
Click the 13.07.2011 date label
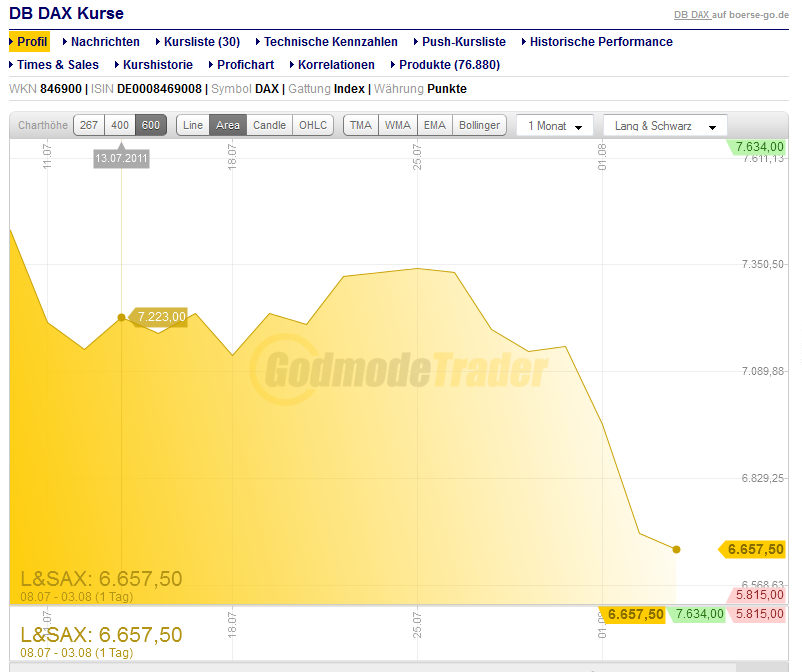click(x=121, y=159)
